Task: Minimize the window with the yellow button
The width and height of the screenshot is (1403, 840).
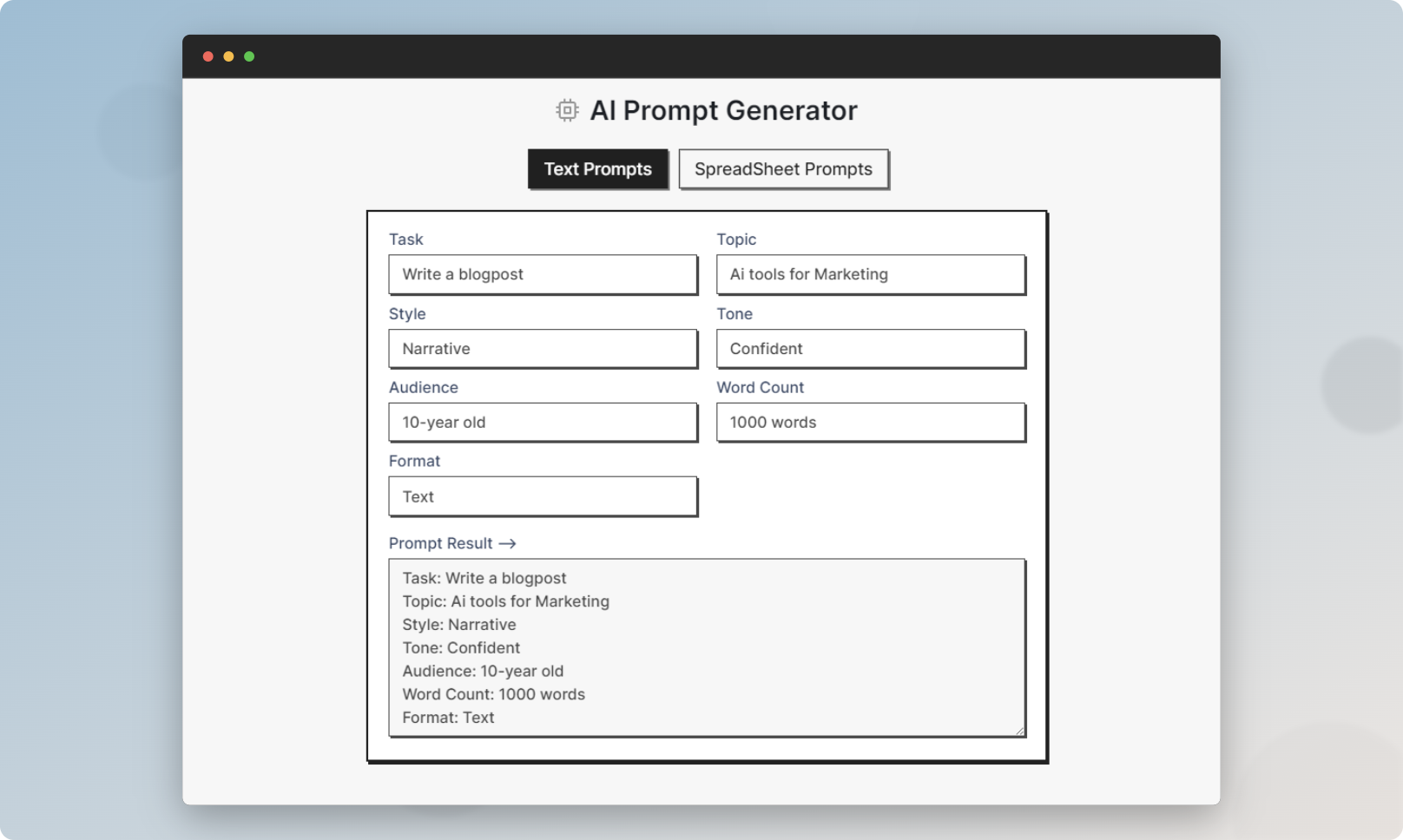Action: pos(228,56)
